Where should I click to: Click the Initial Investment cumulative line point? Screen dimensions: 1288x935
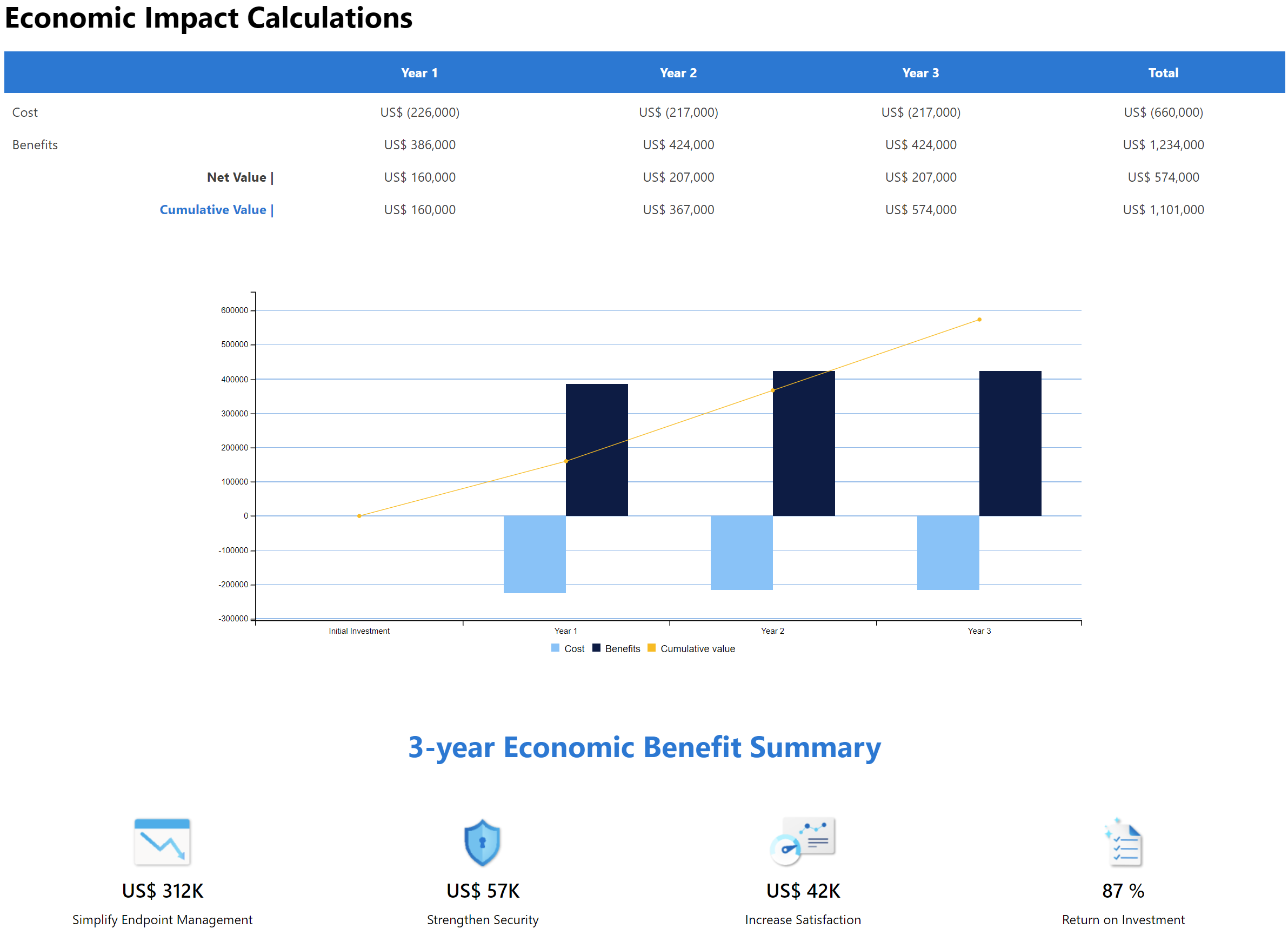point(359,516)
